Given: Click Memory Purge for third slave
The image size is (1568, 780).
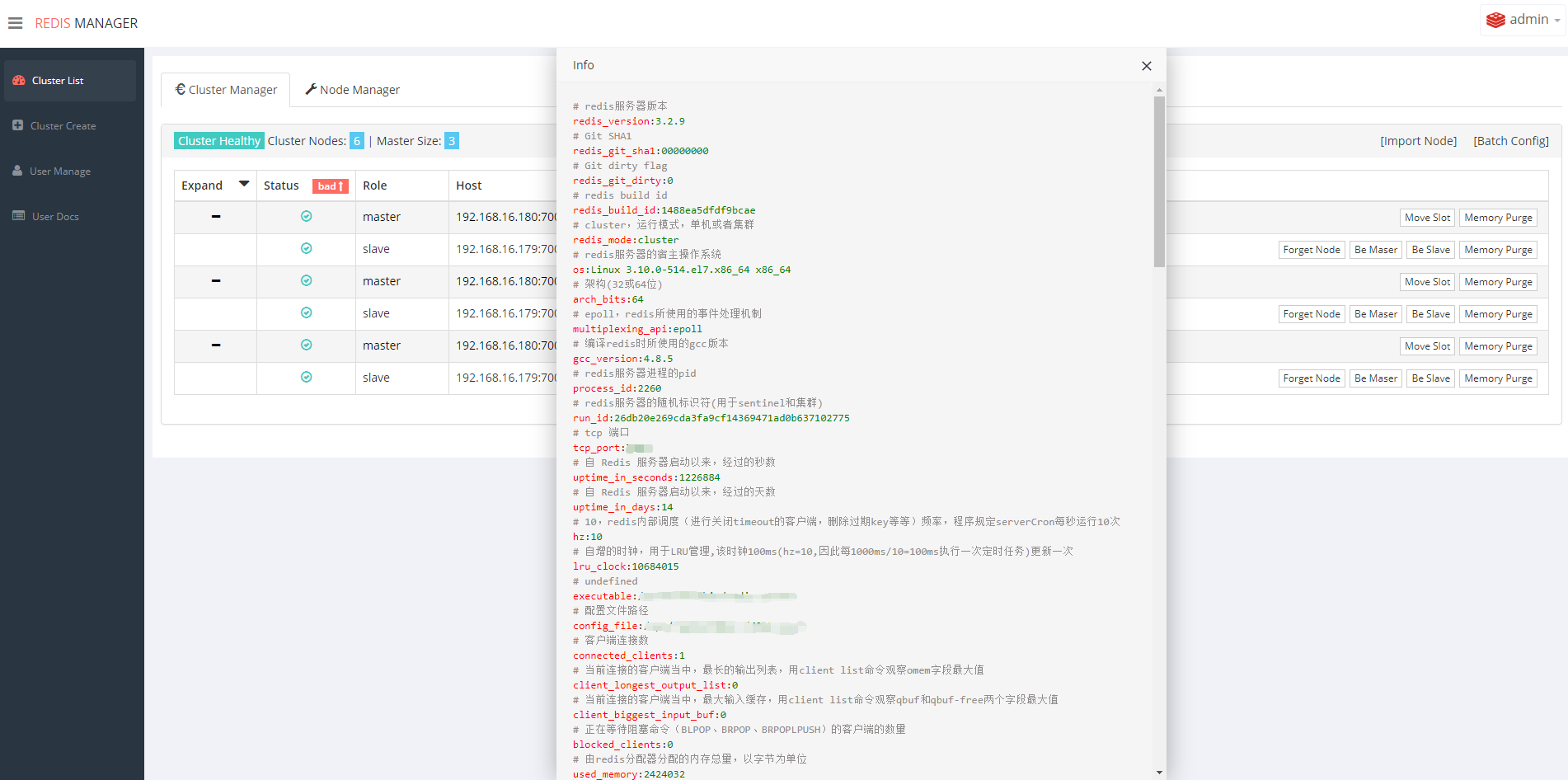Looking at the screenshot, I should tap(1498, 378).
